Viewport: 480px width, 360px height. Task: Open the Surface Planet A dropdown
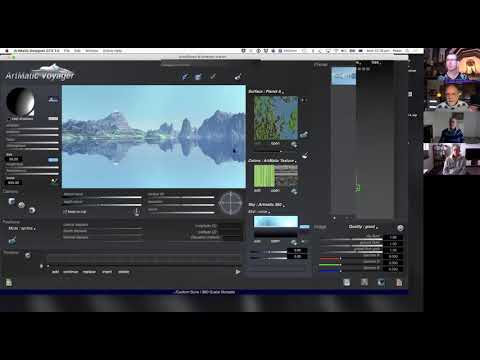coord(266,91)
